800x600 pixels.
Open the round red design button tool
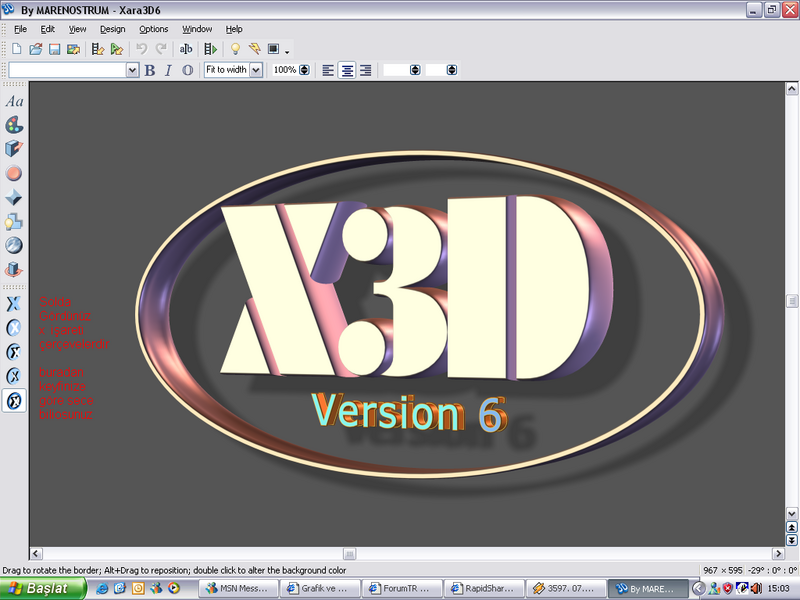click(14, 173)
